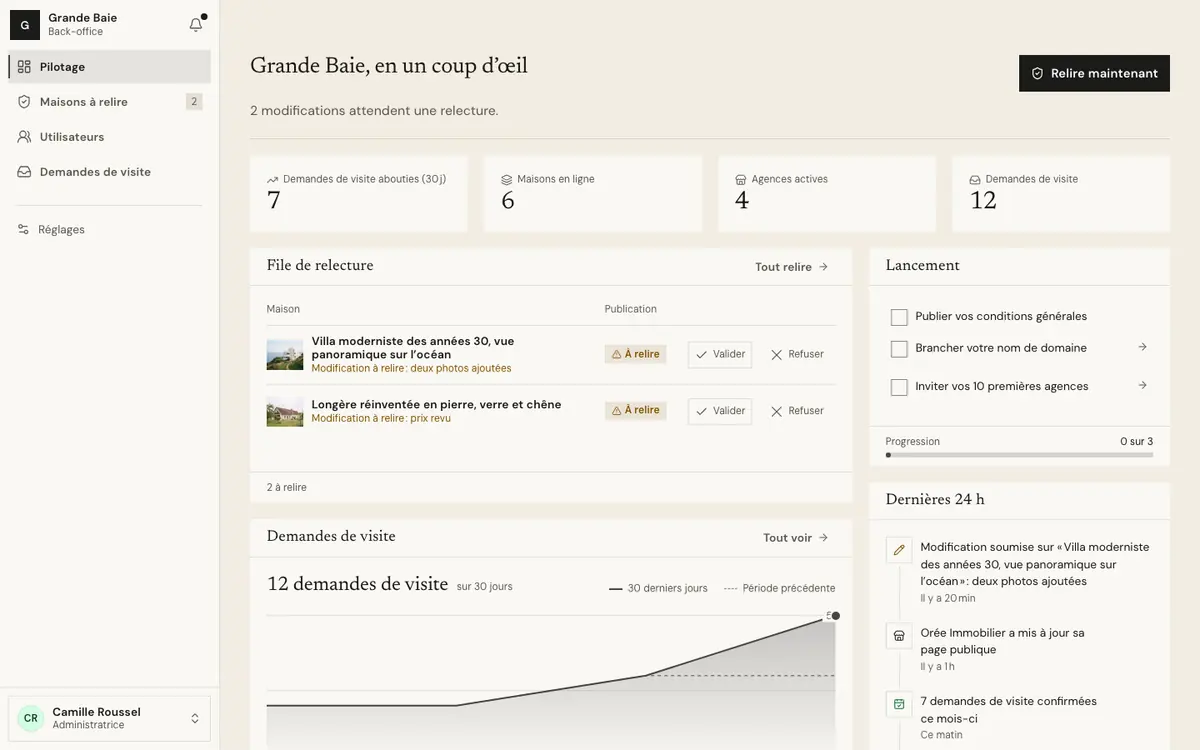Go to Pilotage in the sidebar

[110, 67]
